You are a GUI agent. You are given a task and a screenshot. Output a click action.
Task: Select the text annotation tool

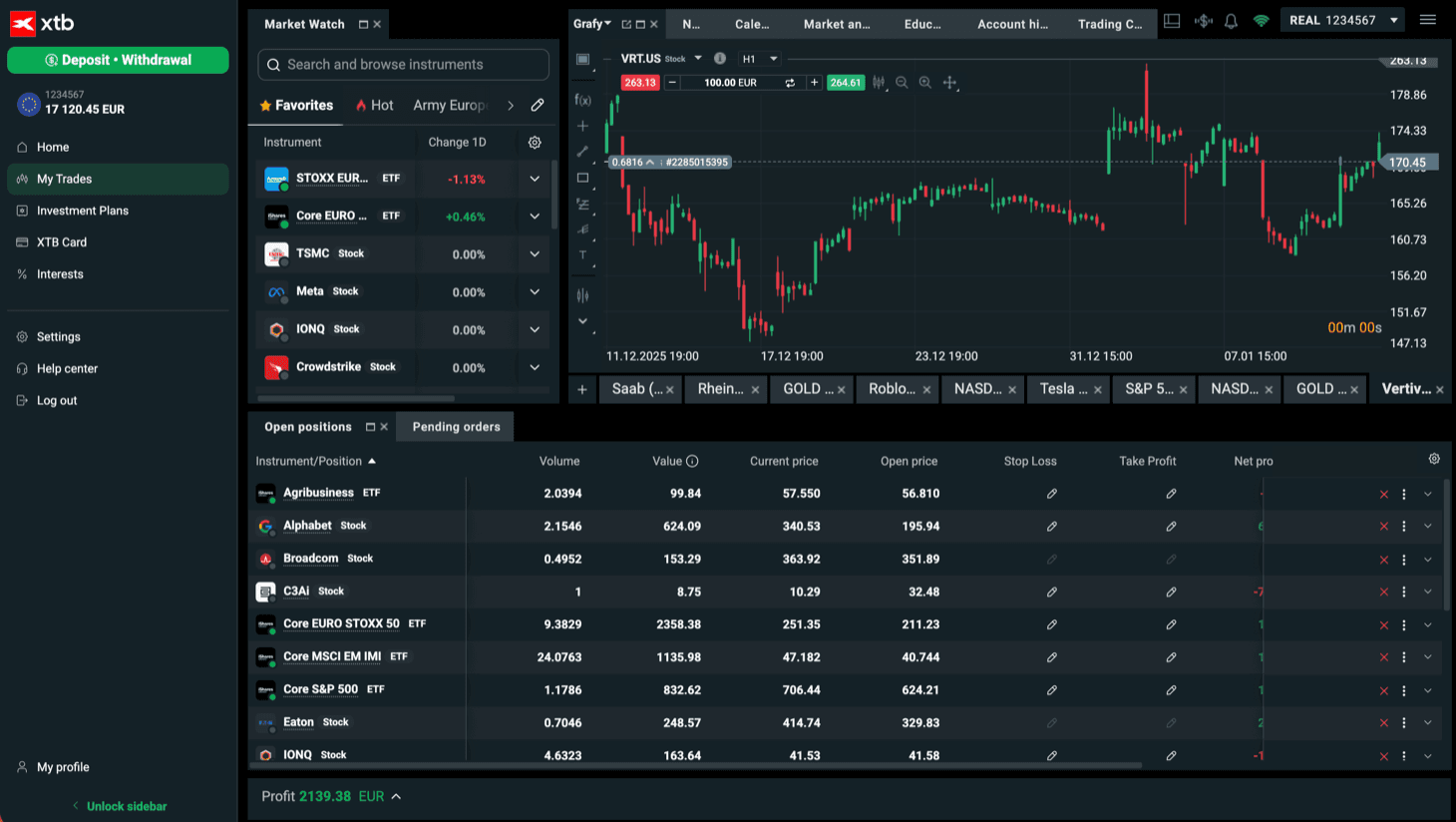(x=583, y=255)
